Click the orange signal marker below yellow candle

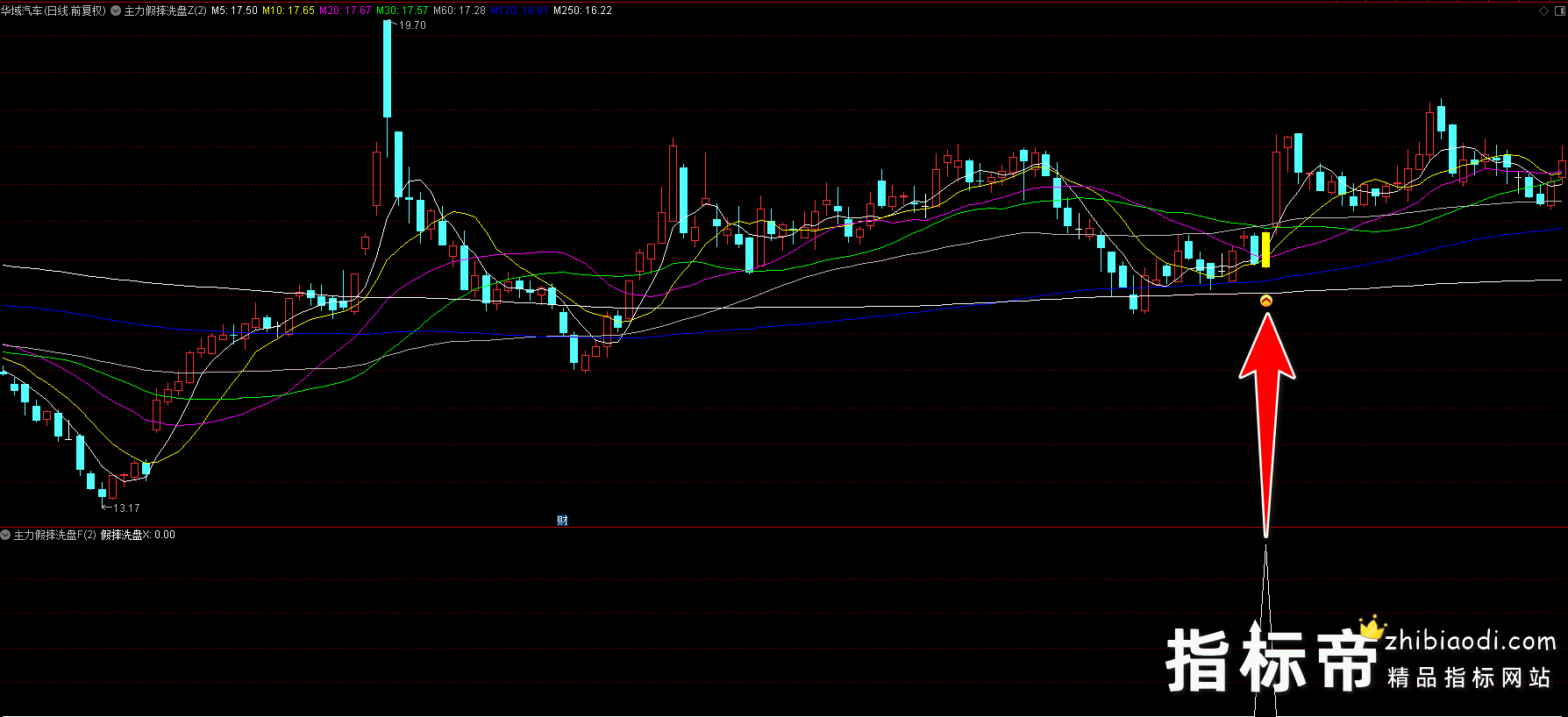(1265, 301)
